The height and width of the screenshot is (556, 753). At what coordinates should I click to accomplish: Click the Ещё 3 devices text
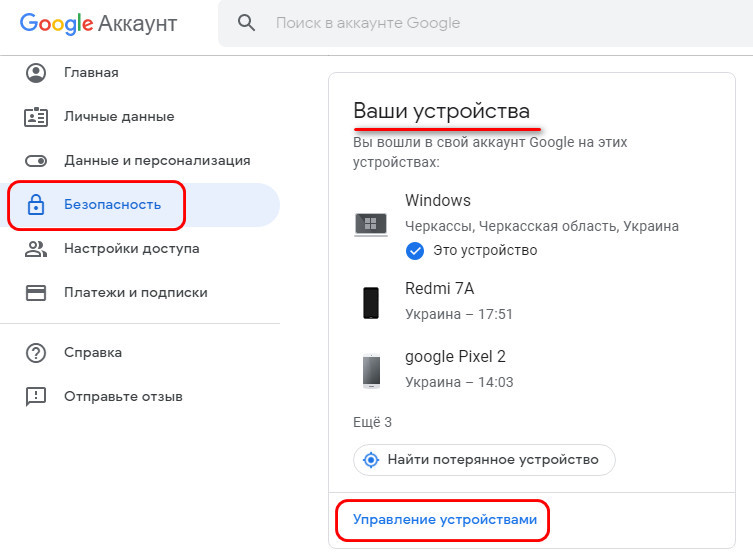372,423
